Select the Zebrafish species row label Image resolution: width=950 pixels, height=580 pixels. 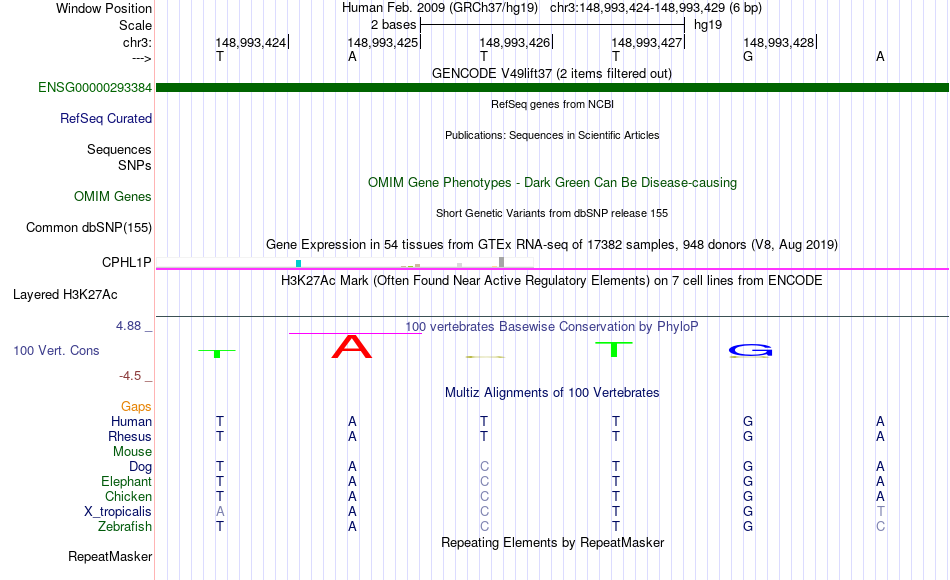(125, 526)
